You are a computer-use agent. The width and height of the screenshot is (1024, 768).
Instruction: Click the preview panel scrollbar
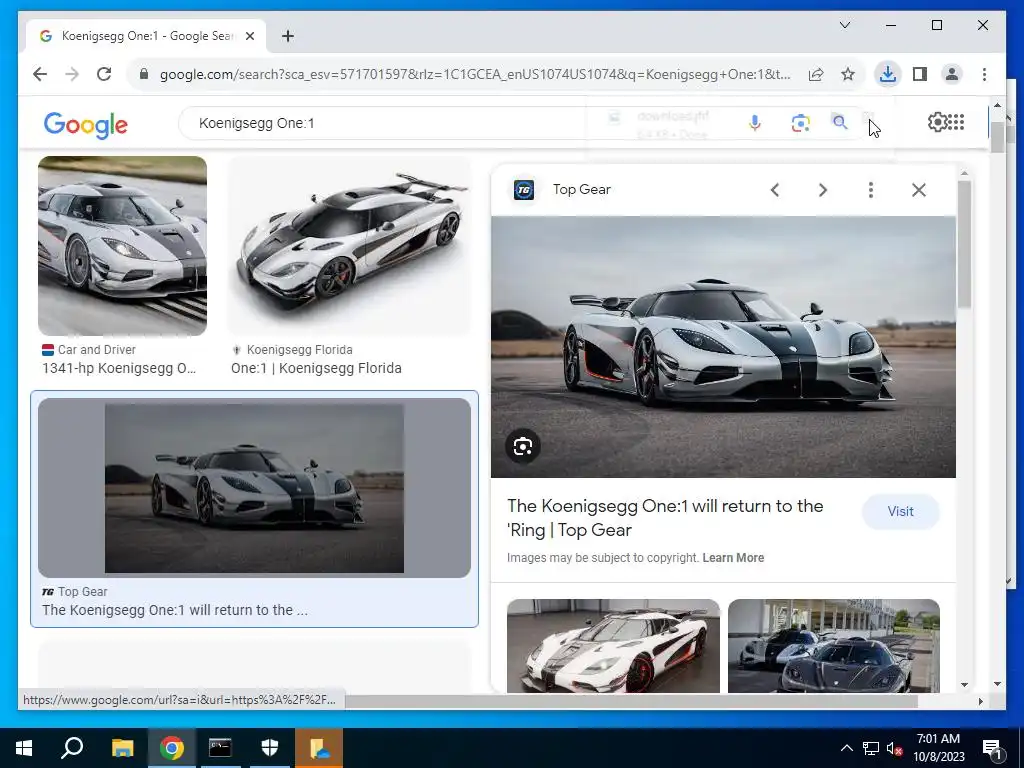[965, 243]
